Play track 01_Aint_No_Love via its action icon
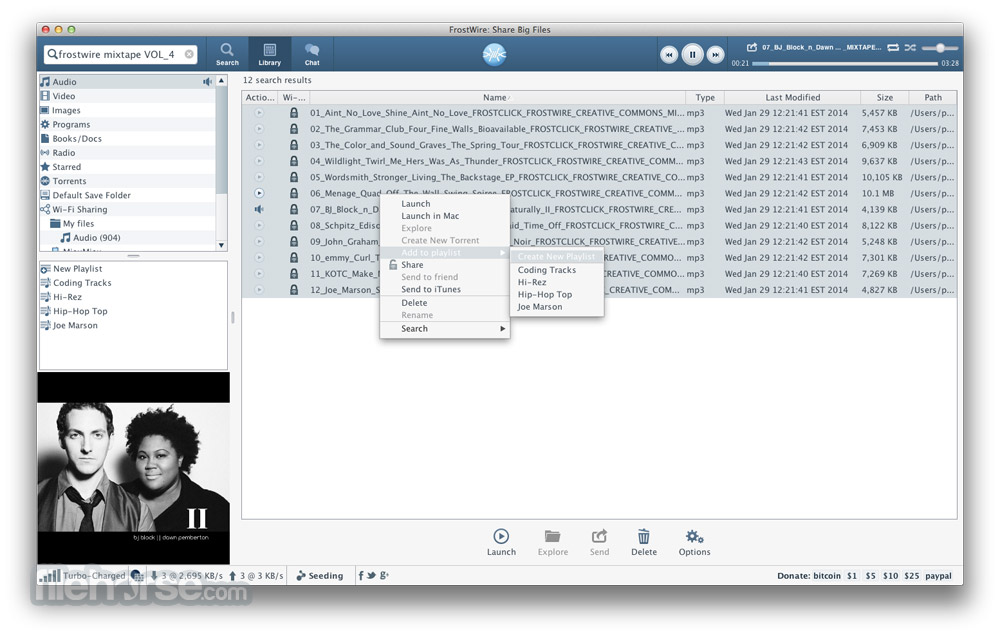The height and width of the screenshot is (636, 1000). tap(259, 113)
